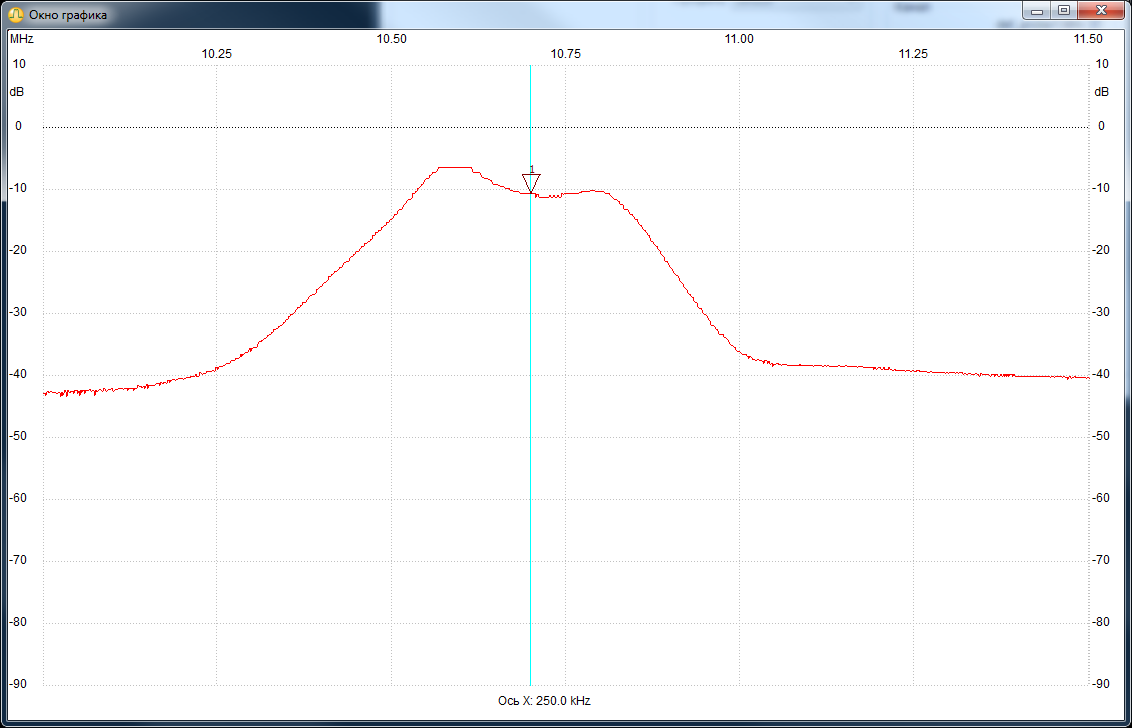Image resolution: width=1132 pixels, height=728 pixels.
Task: Click the 10.50 frequency axis label
Action: click(x=391, y=39)
